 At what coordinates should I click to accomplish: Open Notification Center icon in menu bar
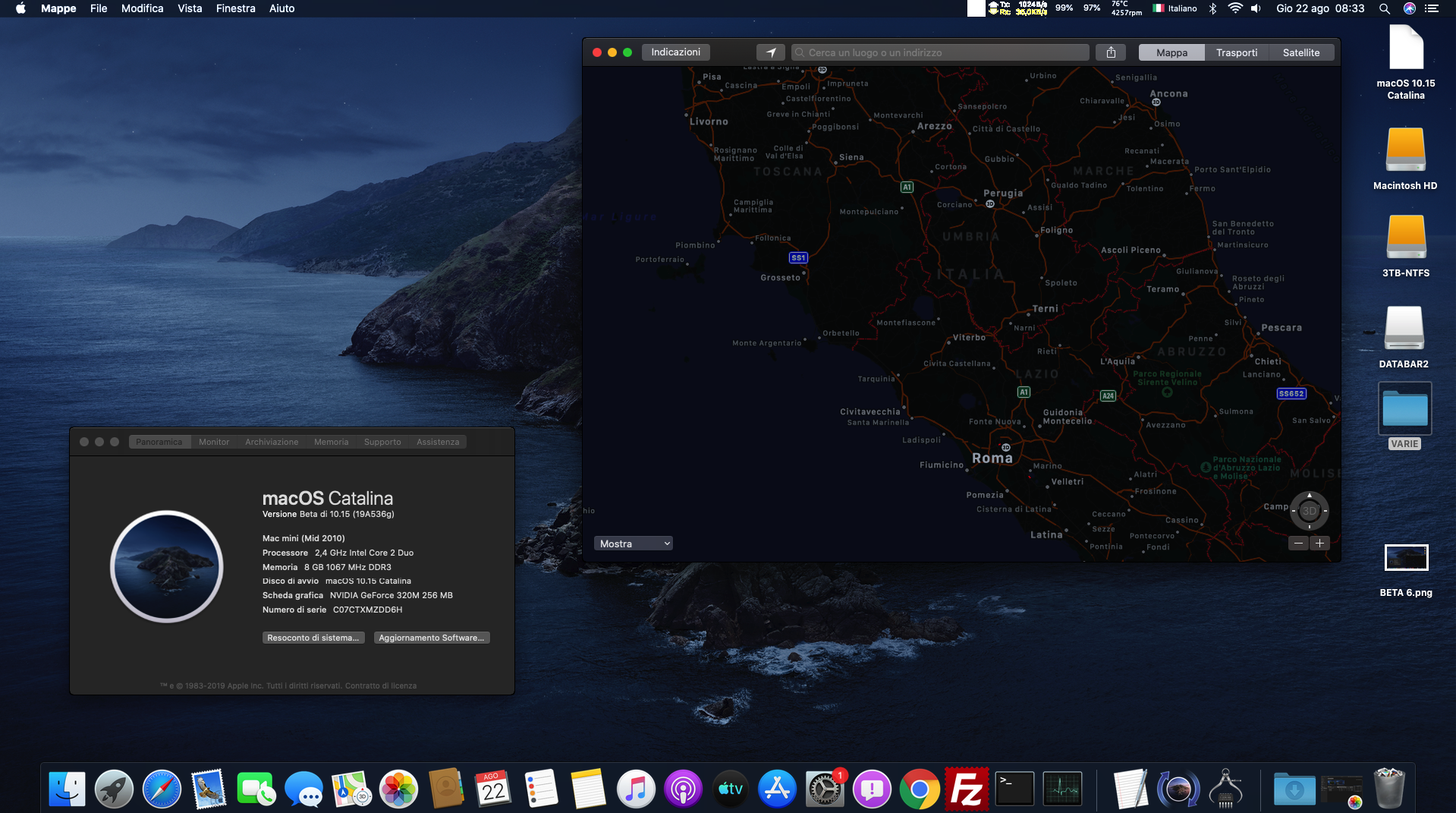tap(1432, 8)
